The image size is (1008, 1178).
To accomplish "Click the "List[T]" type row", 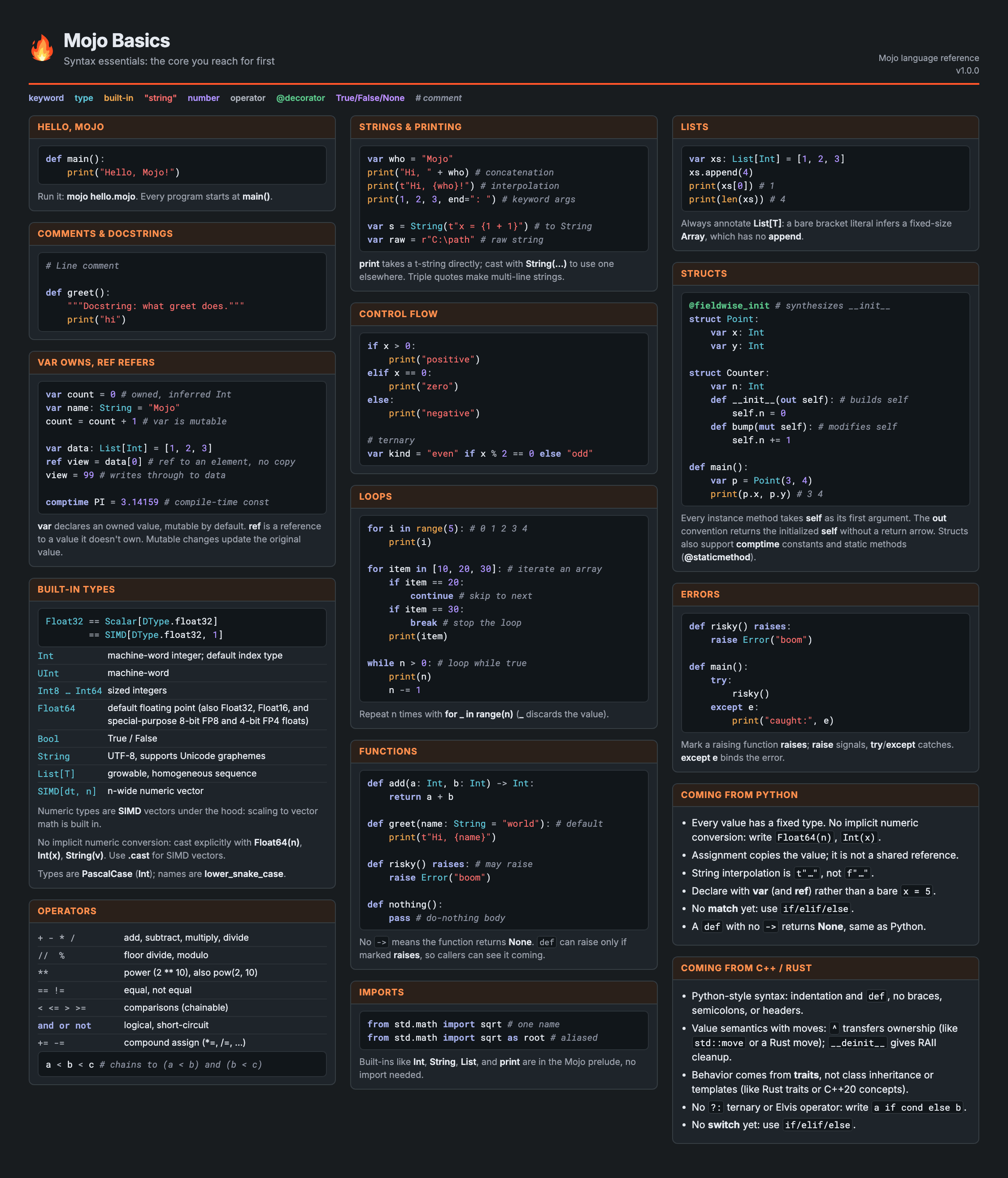I will [182, 774].
